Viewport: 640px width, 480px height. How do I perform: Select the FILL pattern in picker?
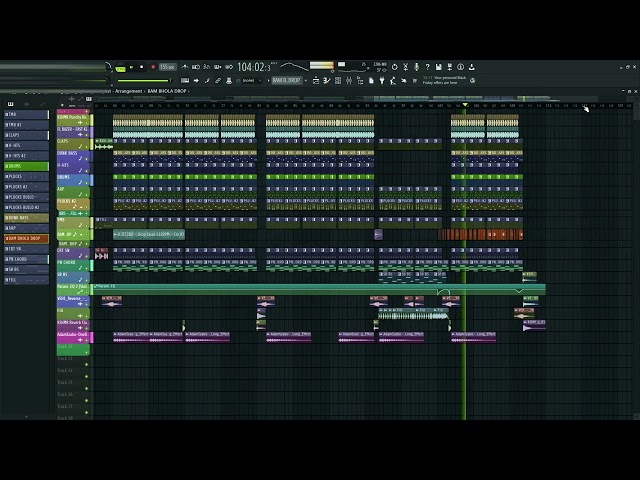27,280
